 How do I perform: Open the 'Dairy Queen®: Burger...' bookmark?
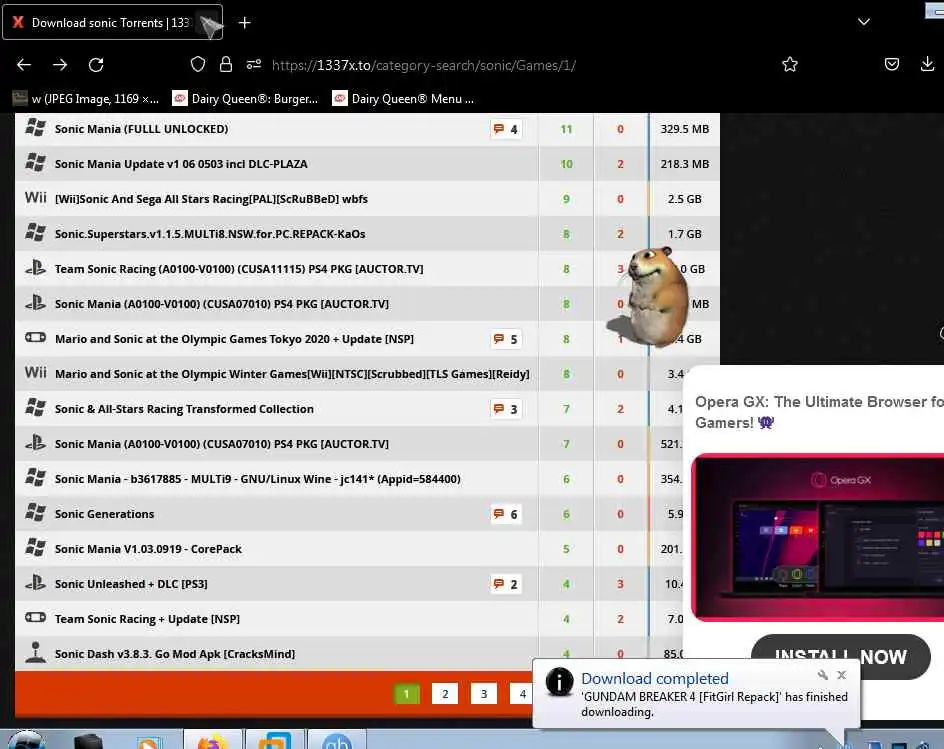coord(245,99)
